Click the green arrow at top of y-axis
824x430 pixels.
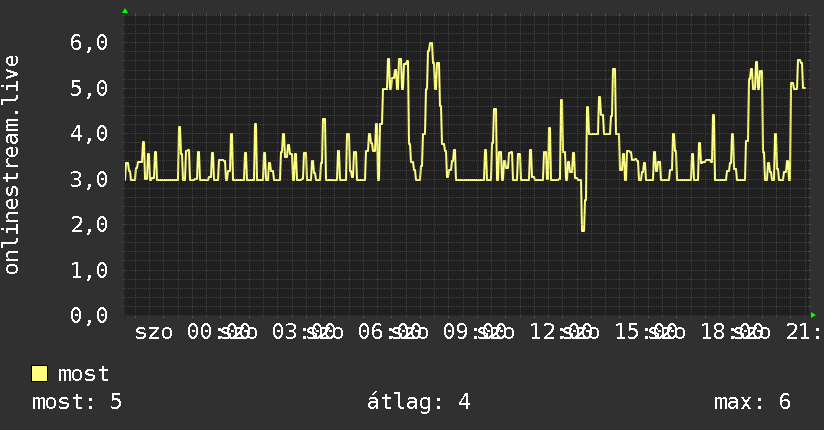[125, 11]
